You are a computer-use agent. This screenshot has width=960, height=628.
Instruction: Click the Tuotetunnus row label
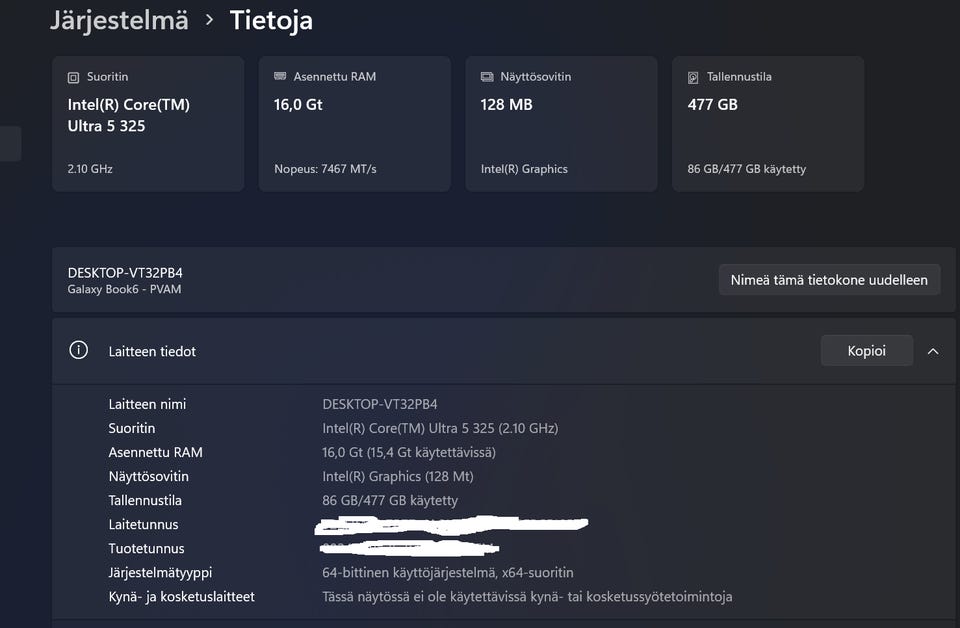[146, 548]
